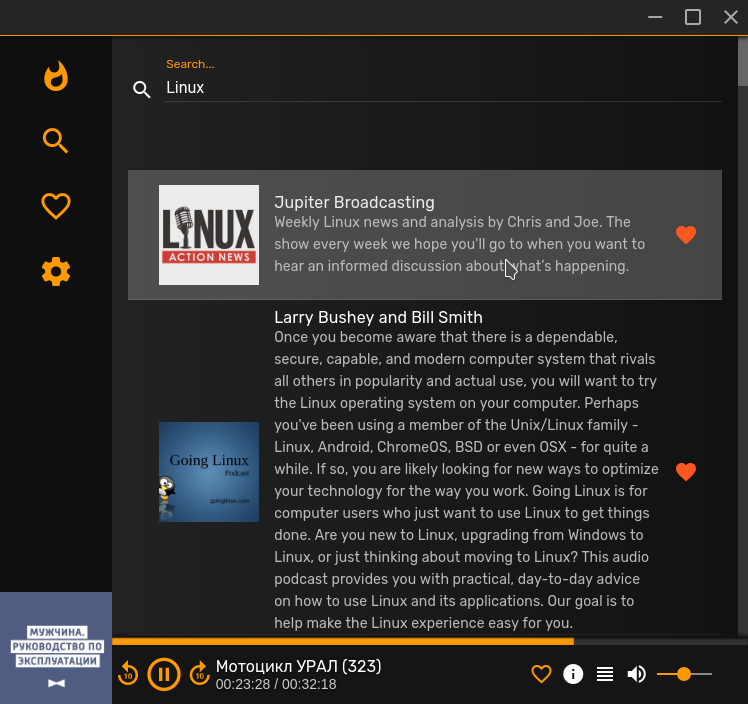Seek on the orange playback progress bar
The height and width of the screenshot is (704, 748).
coord(430,642)
